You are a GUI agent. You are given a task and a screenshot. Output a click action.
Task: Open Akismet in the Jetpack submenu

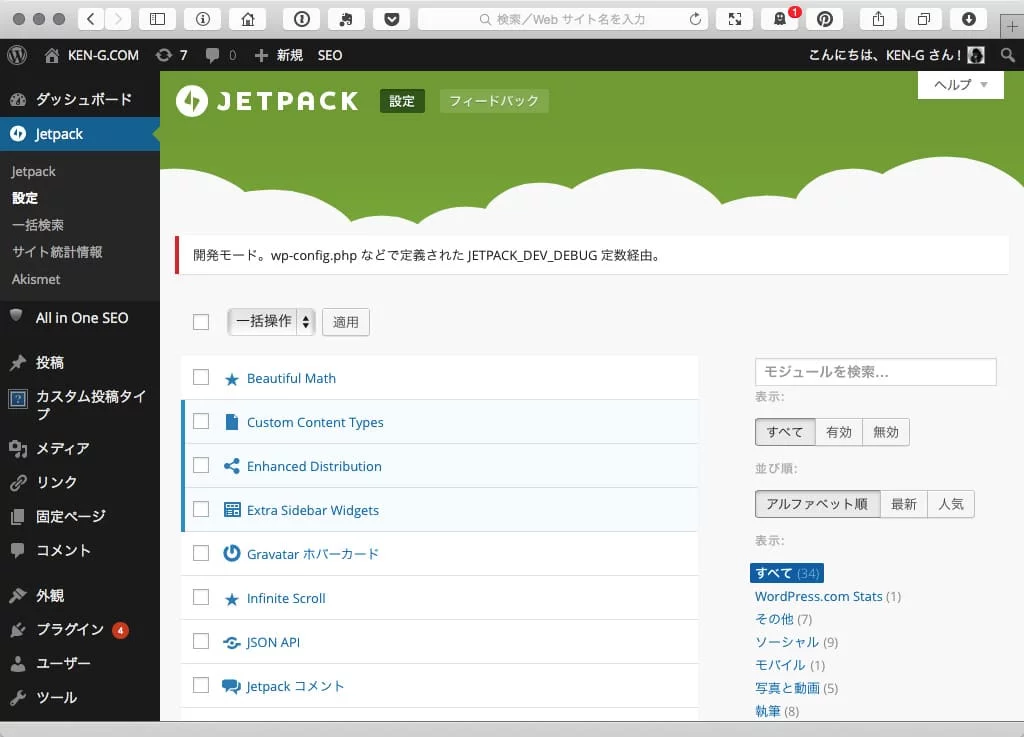click(x=36, y=279)
